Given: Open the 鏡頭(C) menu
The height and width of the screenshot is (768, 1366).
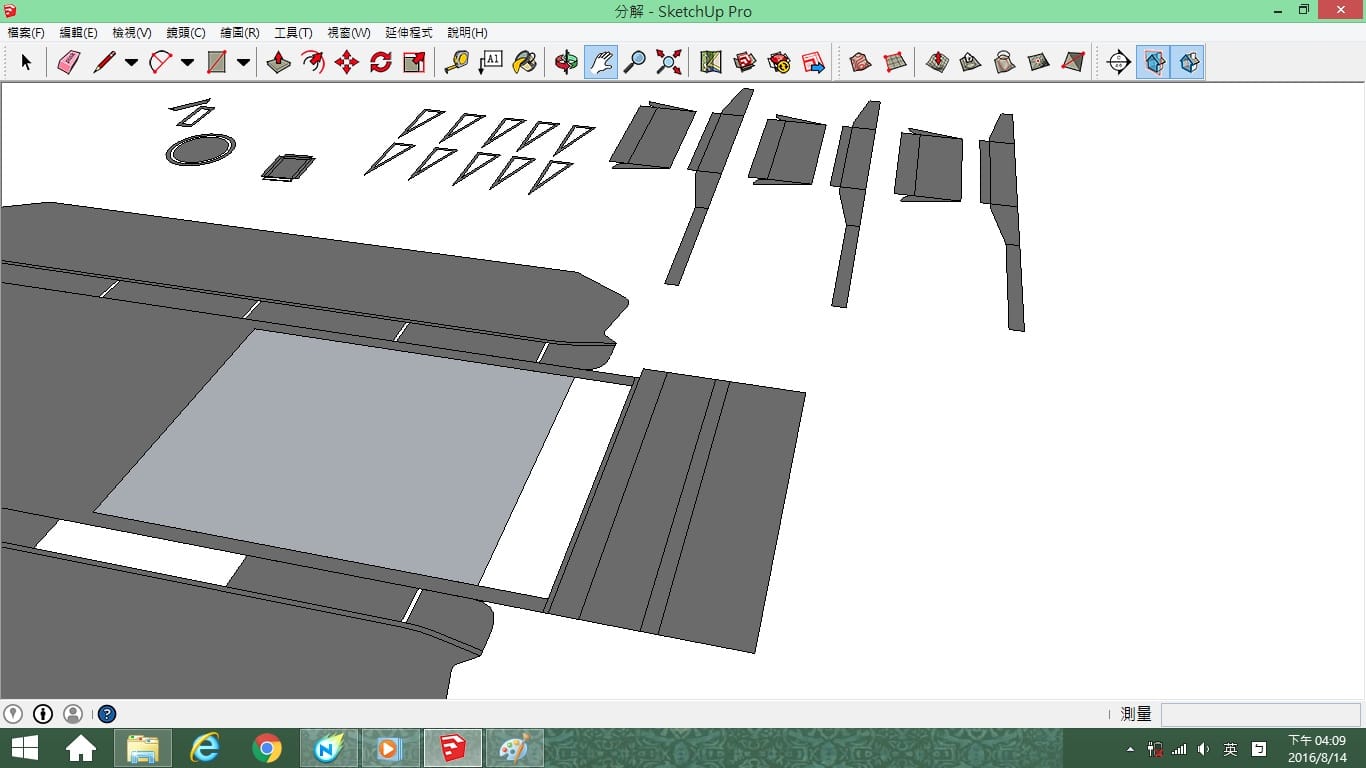Looking at the screenshot, I should [186, 33].
